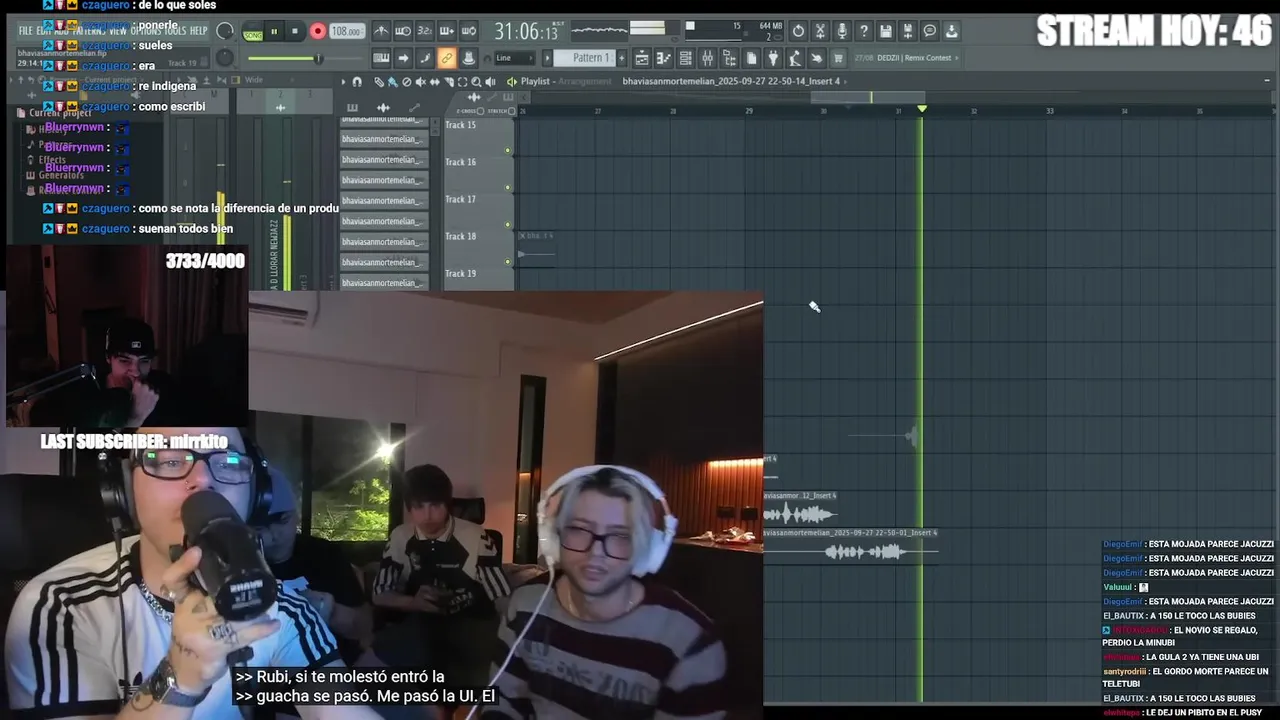The image size is (1280, 720).
Task: Open the TOOLS menu
Action: (174, 31)
